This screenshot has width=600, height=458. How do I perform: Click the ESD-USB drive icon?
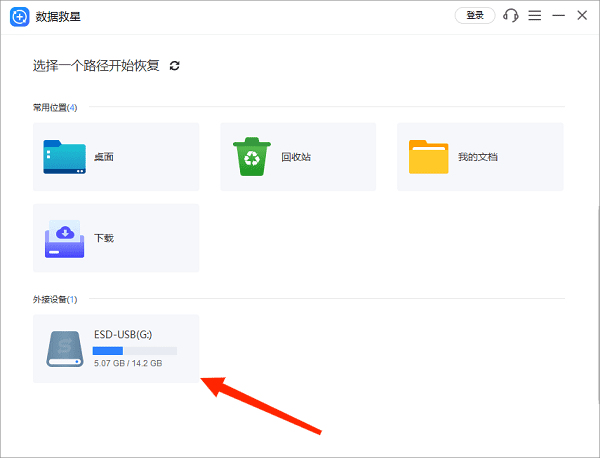coord(66,348)
